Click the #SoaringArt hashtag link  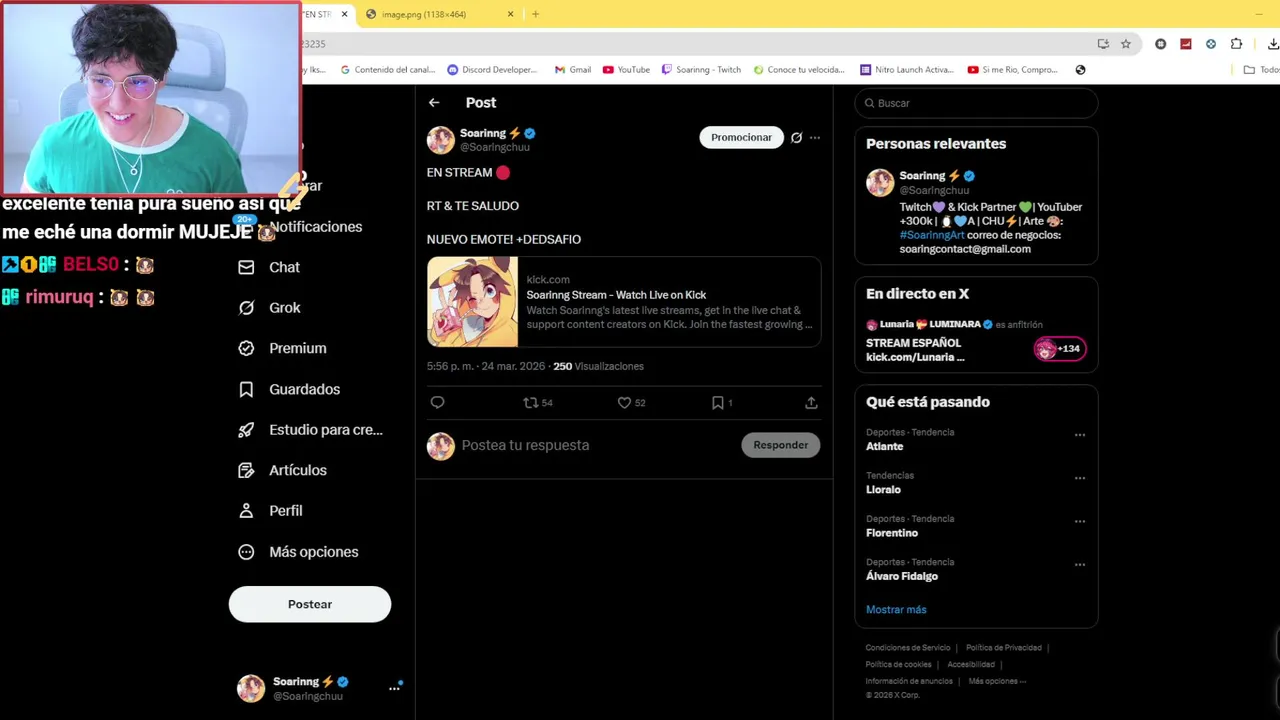tap(931, 235)
